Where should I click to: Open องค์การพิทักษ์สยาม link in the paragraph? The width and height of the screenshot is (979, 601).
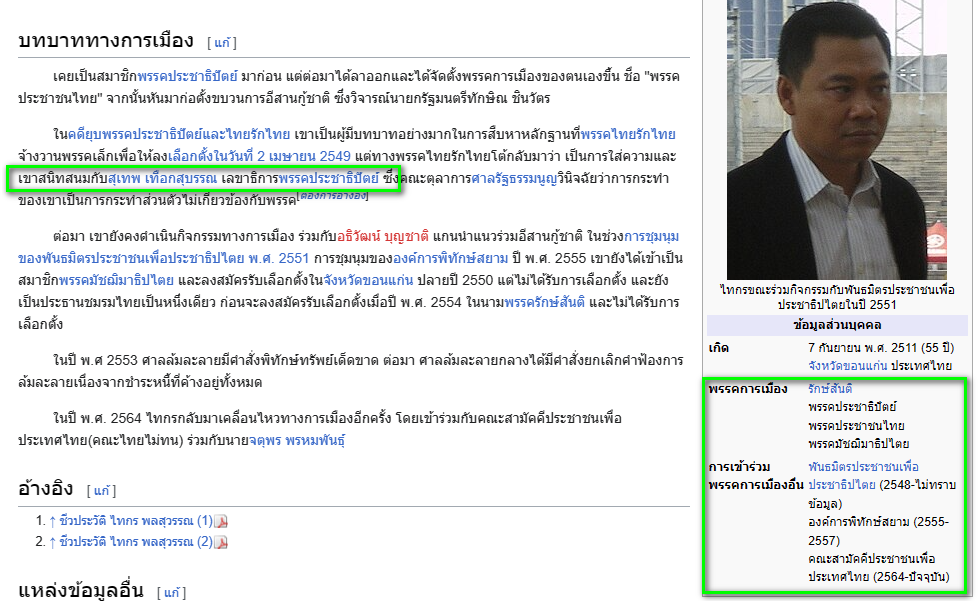tap(450, 259)
